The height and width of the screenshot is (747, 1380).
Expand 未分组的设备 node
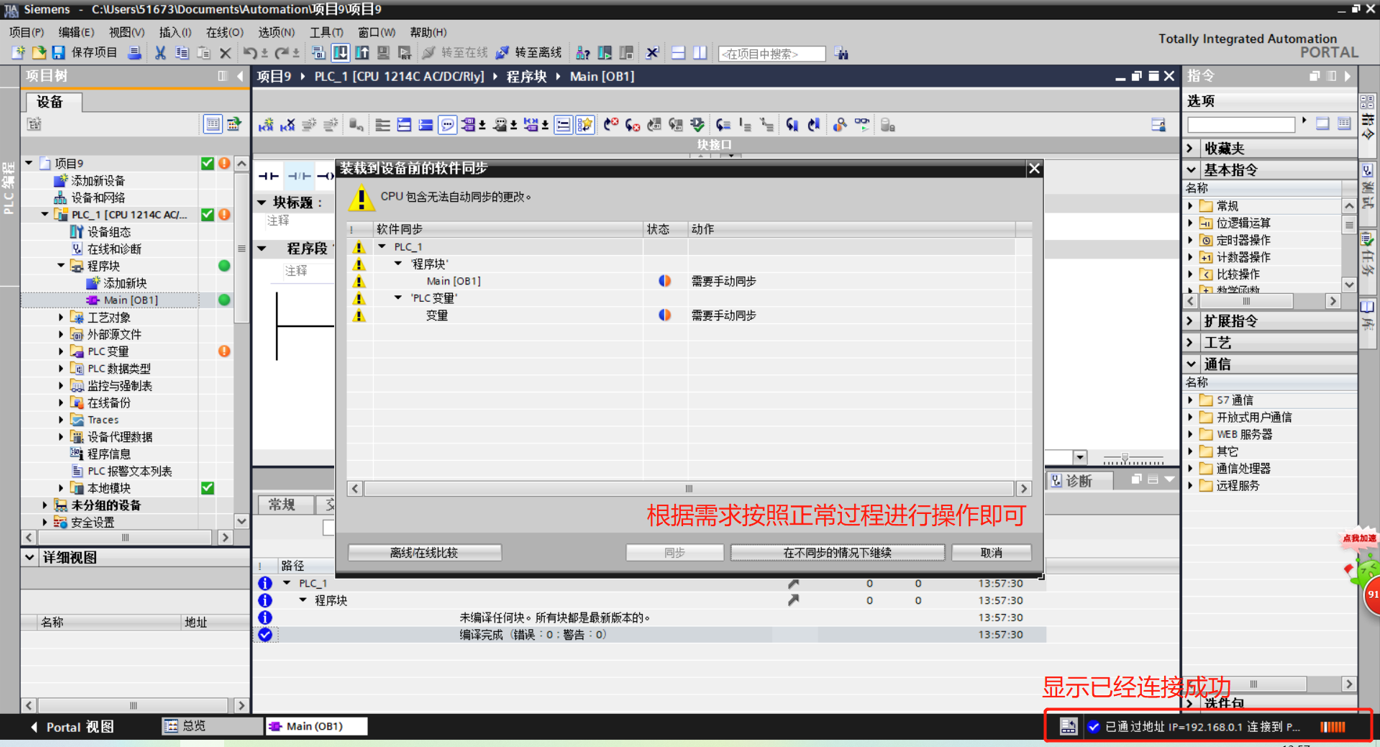[45, 505]
